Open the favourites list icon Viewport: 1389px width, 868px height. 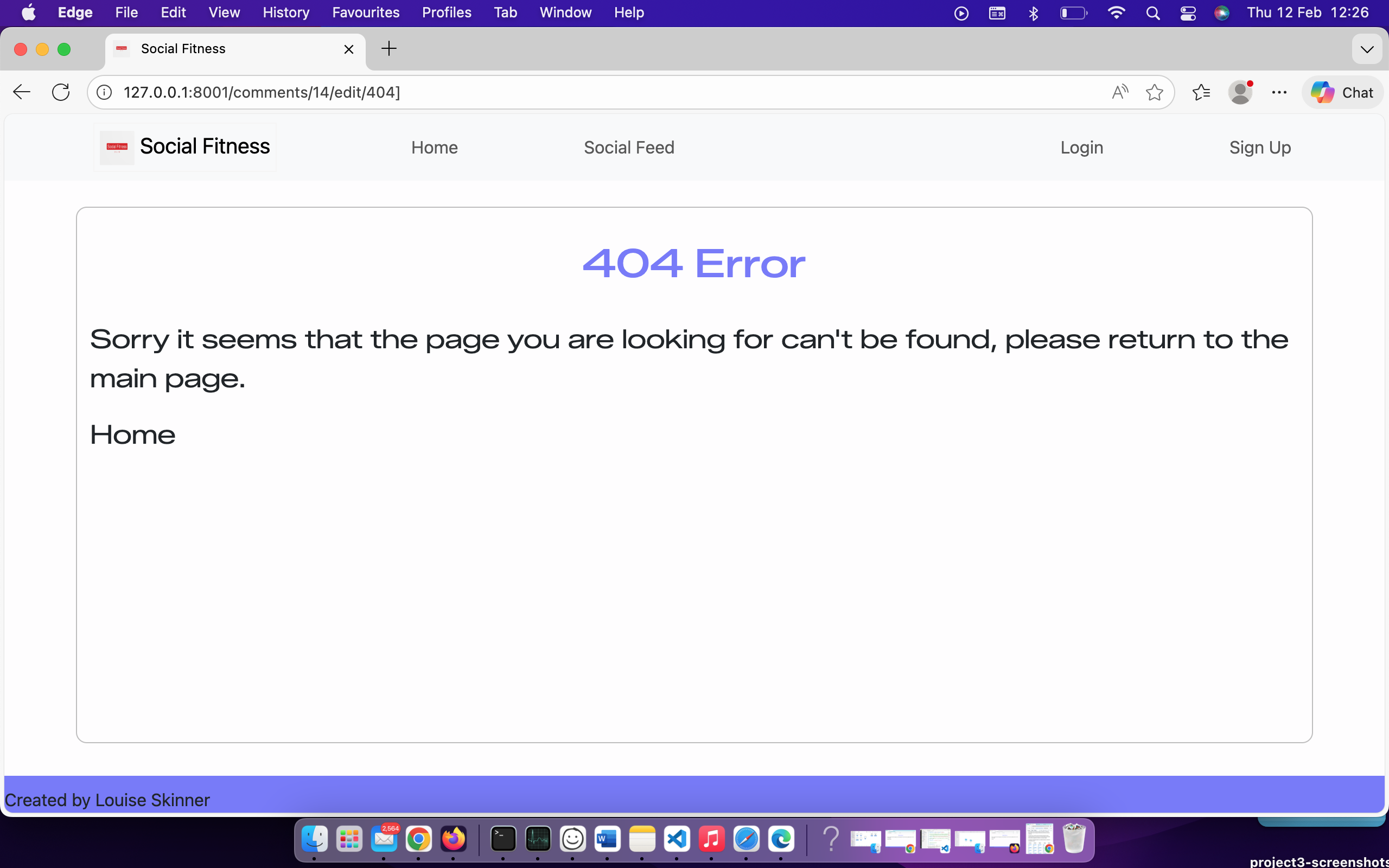point(1201,92)
